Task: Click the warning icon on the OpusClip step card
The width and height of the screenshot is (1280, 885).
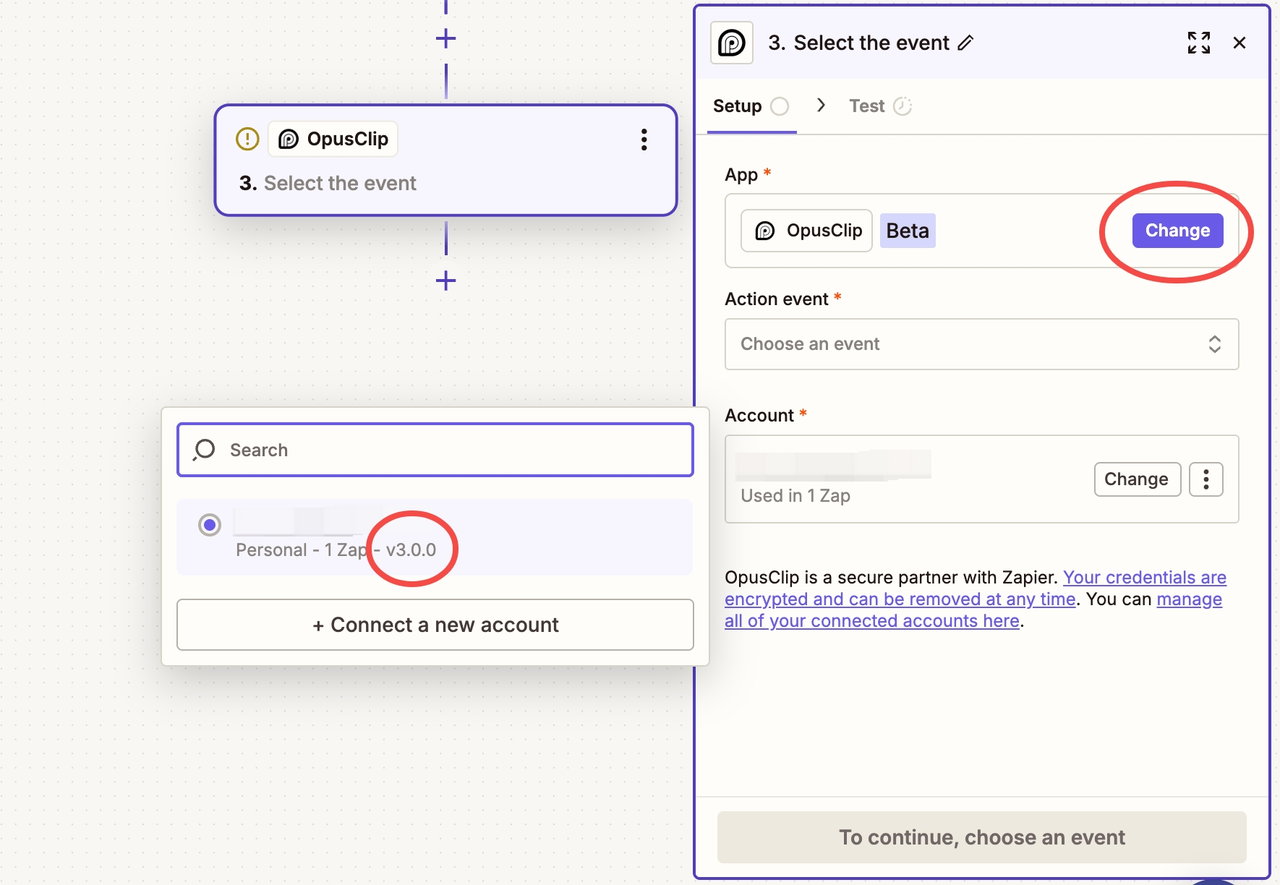Action: click(x=247, y=139)
